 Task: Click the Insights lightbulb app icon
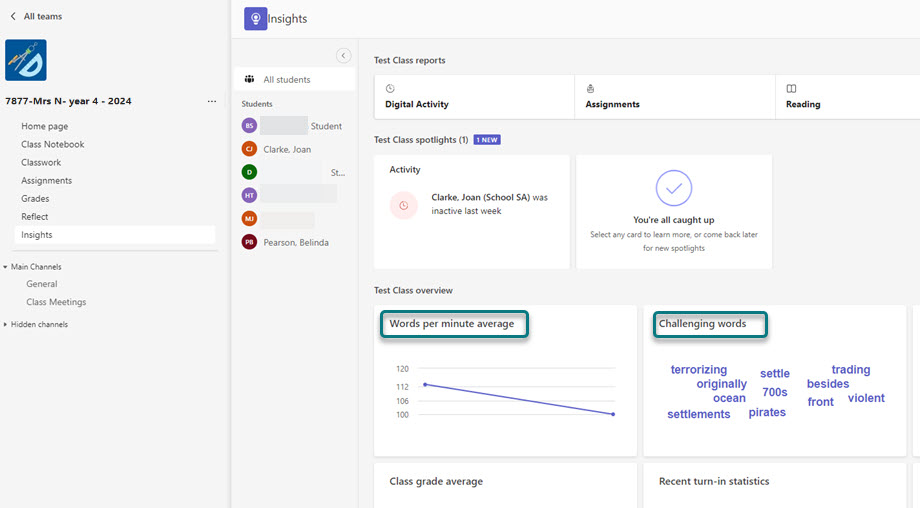click(256, 19)
